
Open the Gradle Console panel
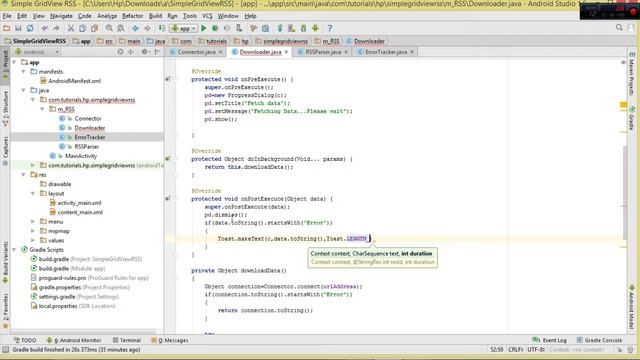click(x=599, y=340)
